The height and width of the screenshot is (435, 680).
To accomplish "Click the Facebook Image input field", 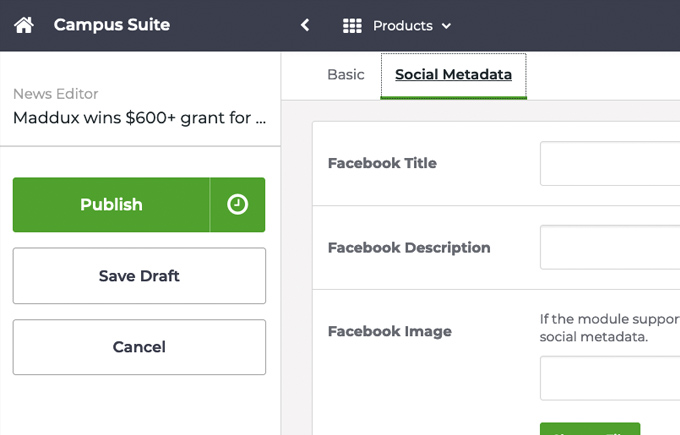I will [x=610, y=378].
